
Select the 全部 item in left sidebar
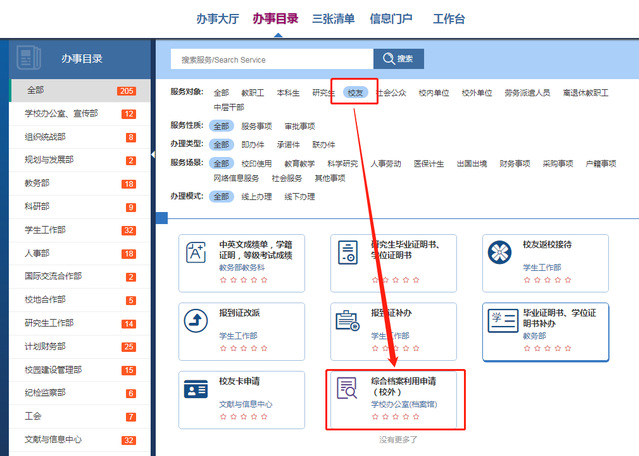point(80,90)
